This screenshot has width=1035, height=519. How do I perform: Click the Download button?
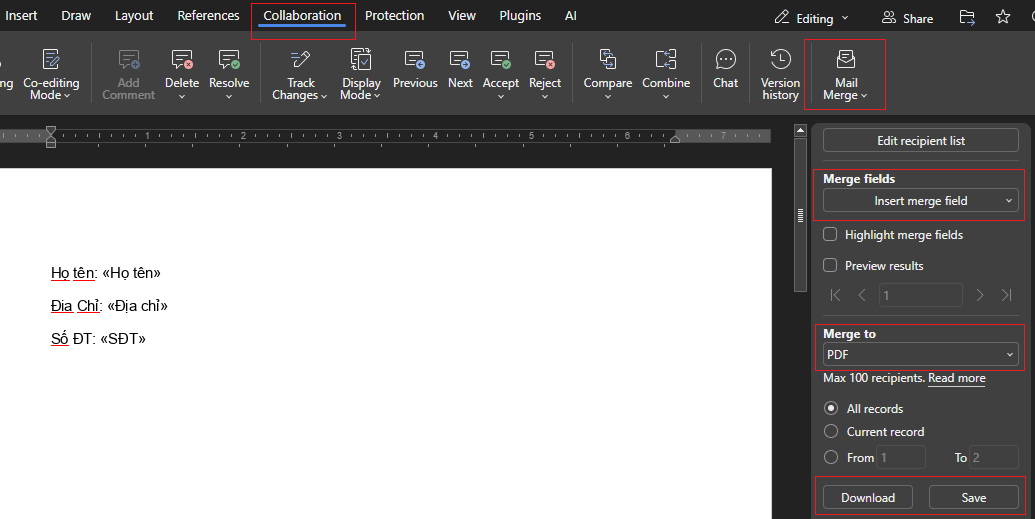[867, 498]
